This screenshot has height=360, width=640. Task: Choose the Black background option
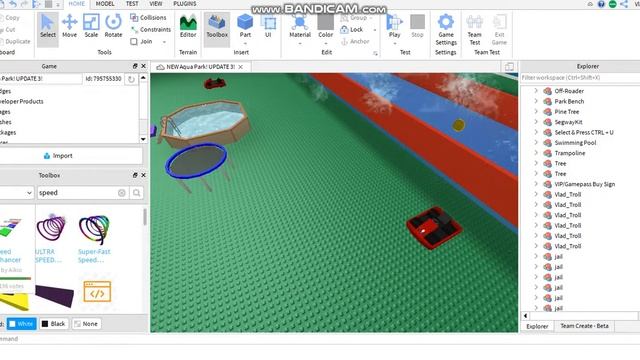53,324
